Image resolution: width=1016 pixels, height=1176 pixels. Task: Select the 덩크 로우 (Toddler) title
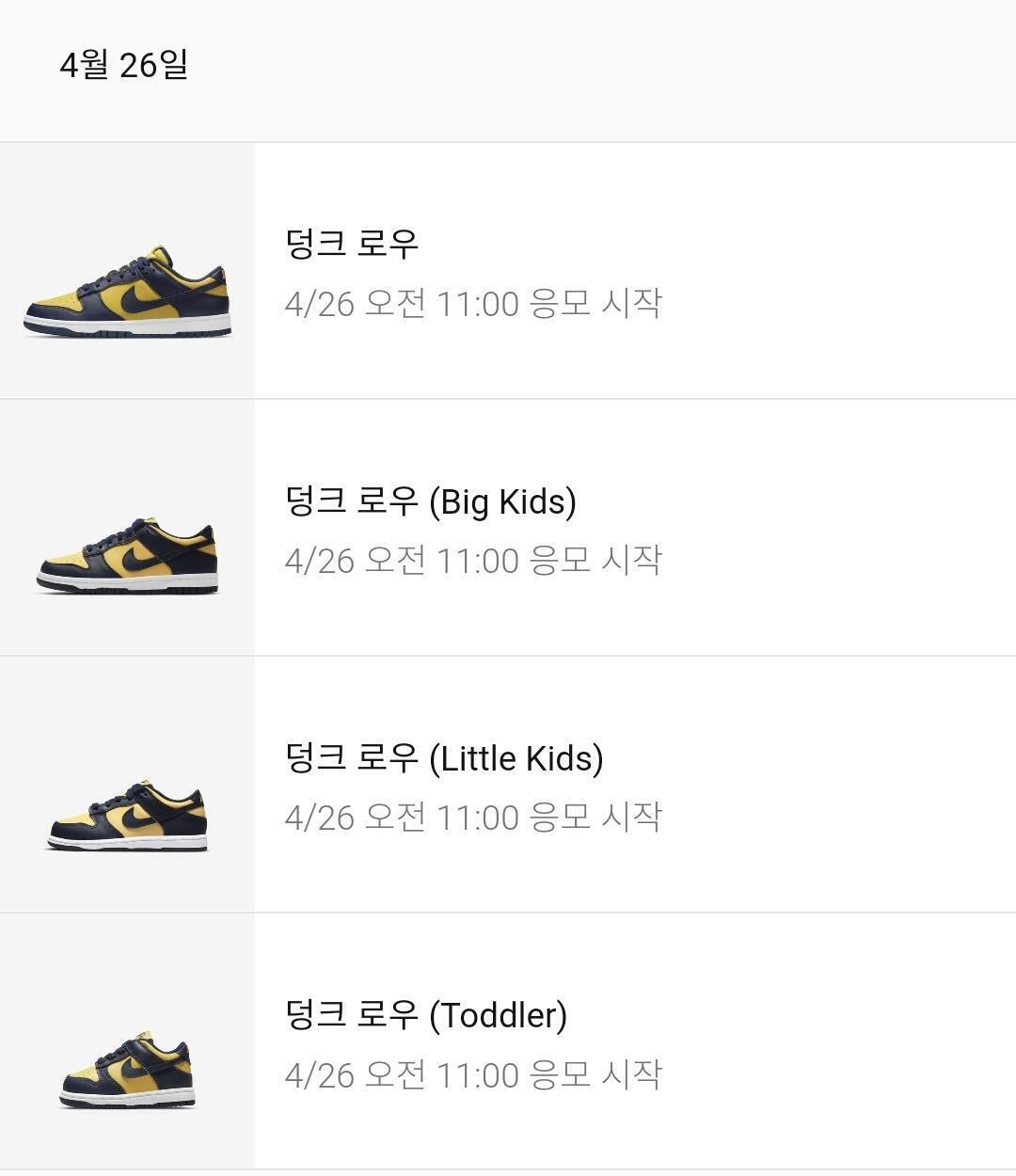pyautogui.click(x=425, y=1015)
